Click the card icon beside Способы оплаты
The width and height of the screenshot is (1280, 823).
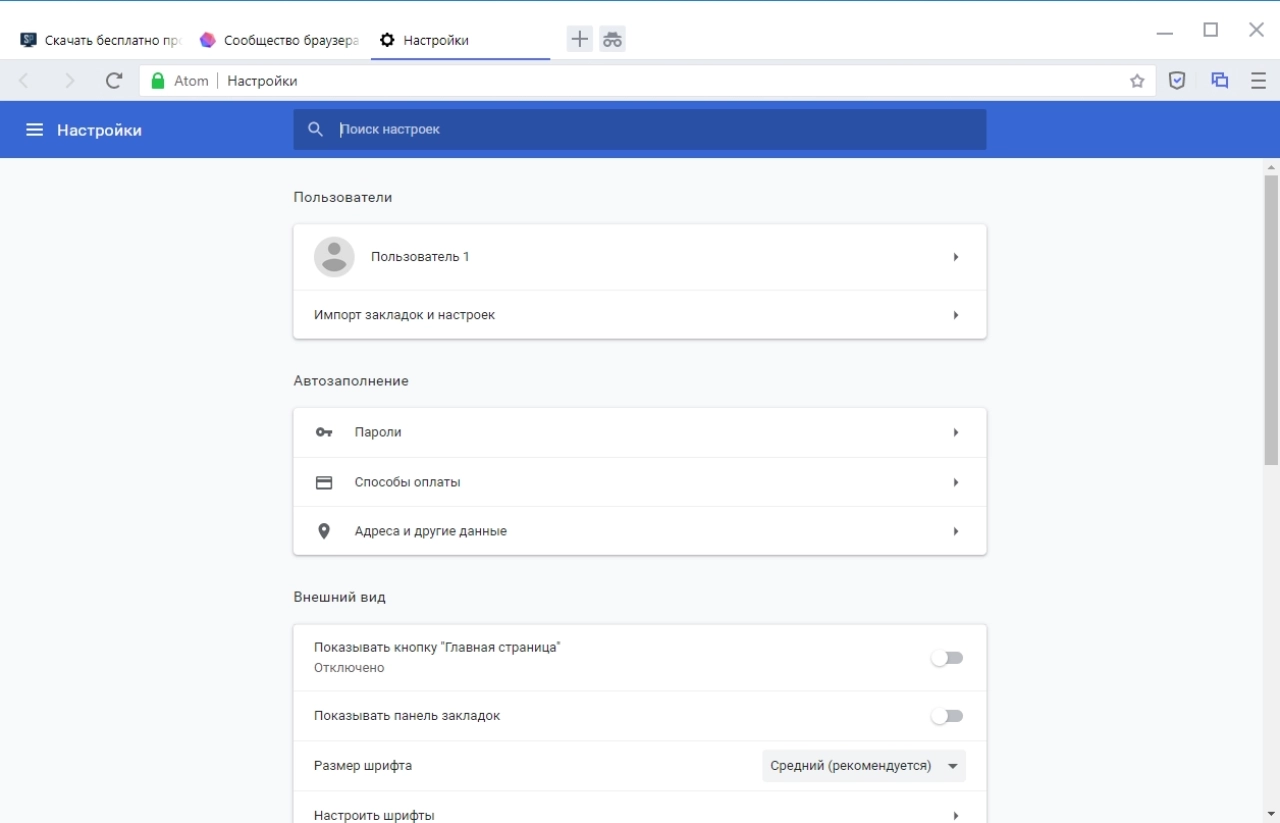click(x=324, y=482)
